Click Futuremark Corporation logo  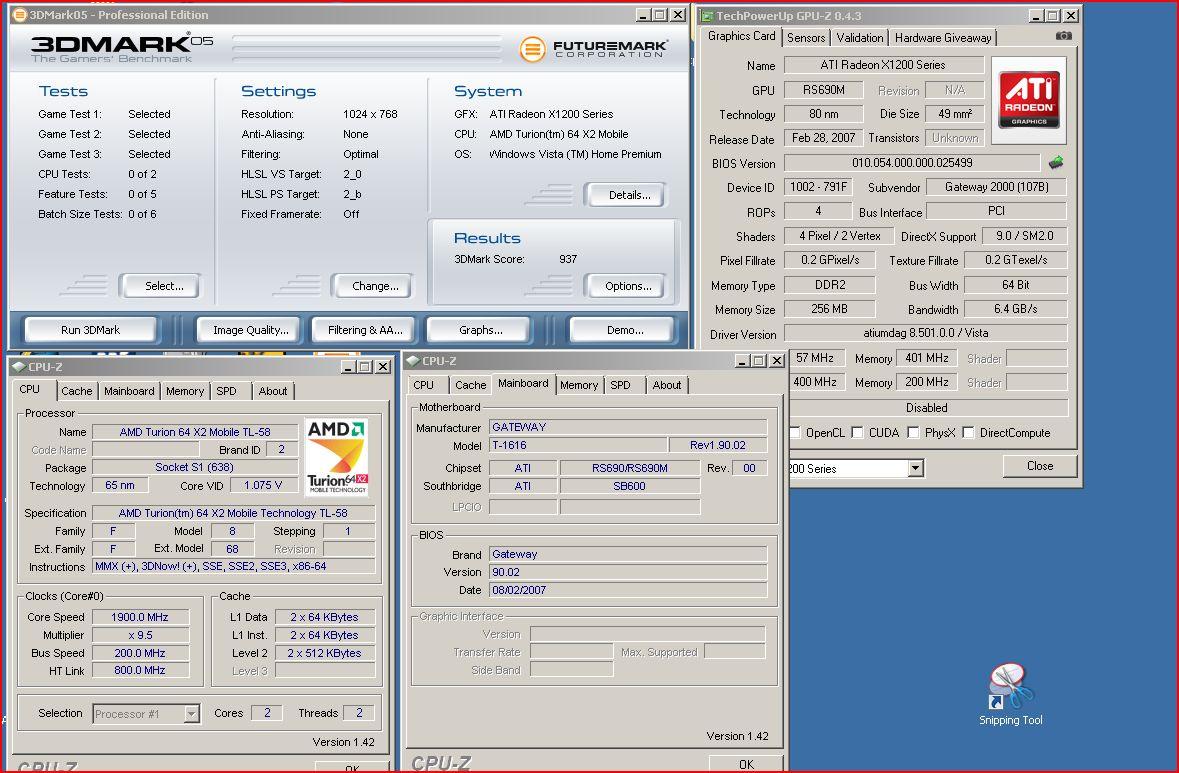[x=594, y=49]
